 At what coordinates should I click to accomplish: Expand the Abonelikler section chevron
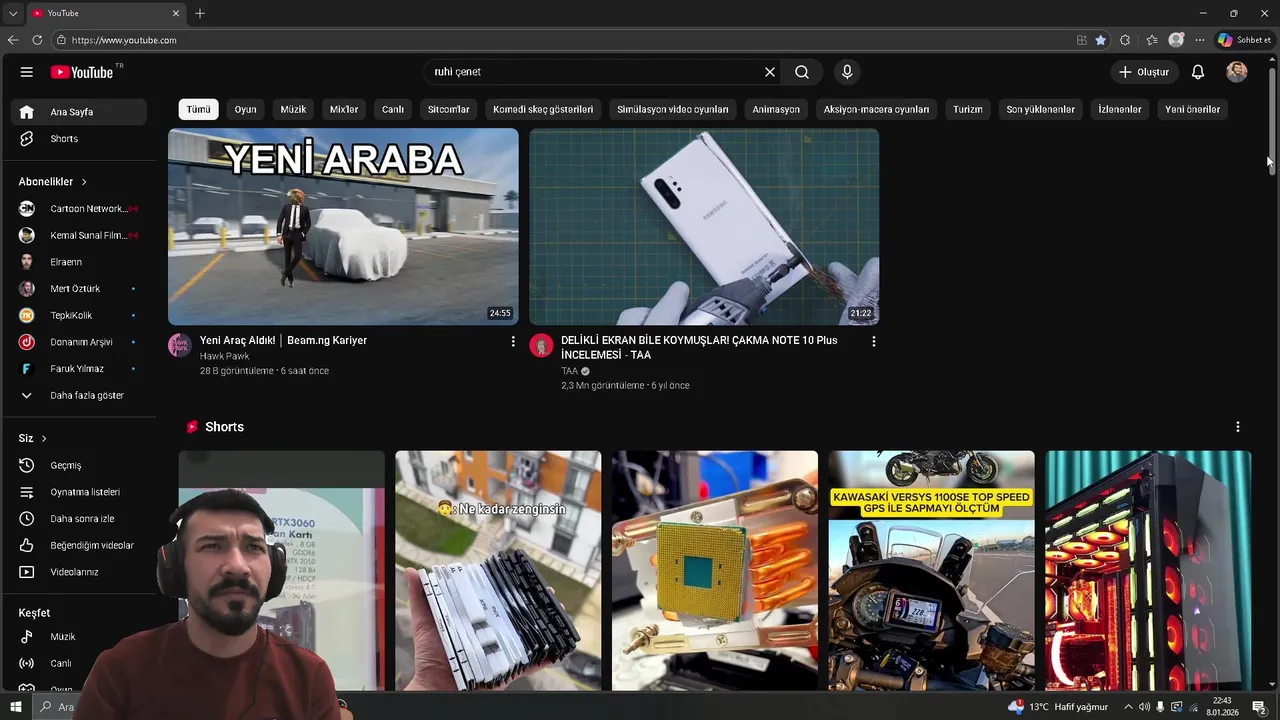coord(84,182)
